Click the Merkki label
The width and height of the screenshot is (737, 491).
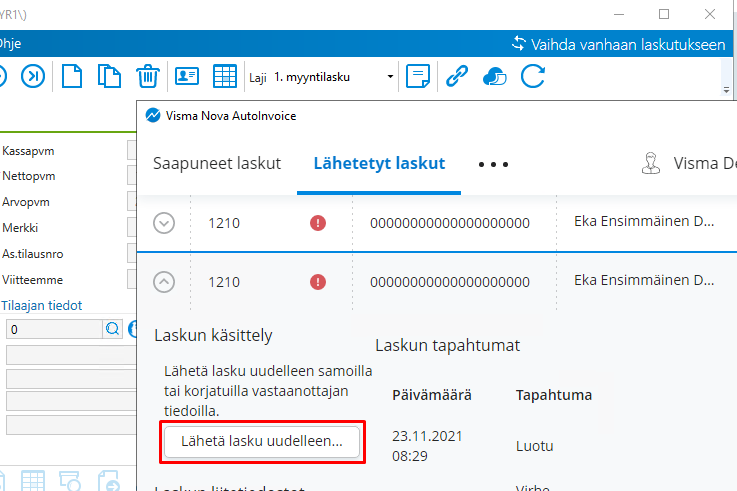pos(20,228)
